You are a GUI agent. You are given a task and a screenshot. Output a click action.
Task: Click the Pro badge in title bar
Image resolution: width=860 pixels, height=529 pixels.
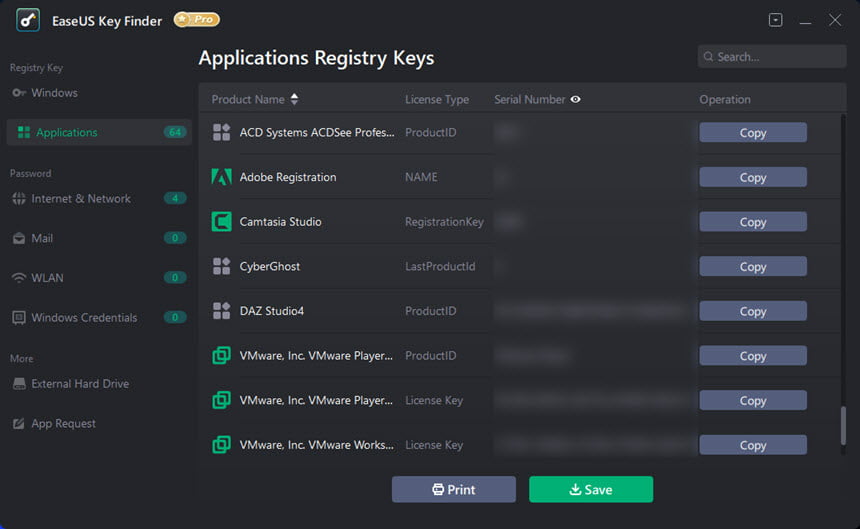click(x=197, y=20)
